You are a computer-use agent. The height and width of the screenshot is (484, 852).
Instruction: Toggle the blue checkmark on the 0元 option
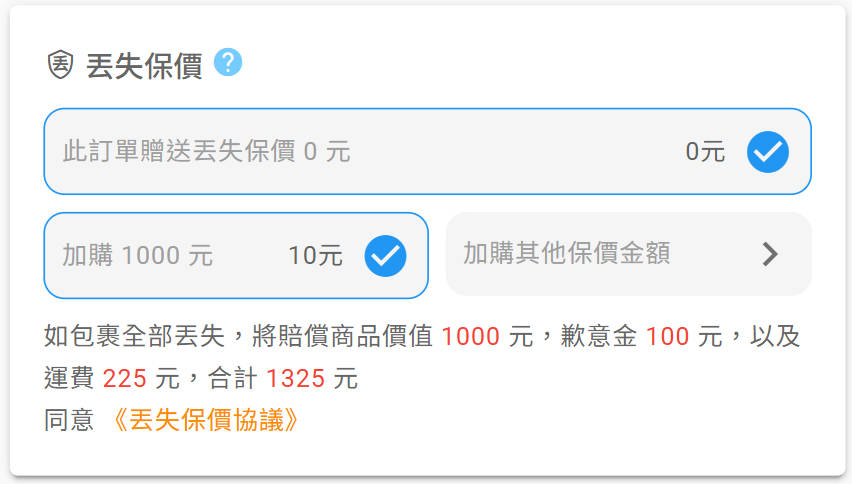[x=767, y=152]
